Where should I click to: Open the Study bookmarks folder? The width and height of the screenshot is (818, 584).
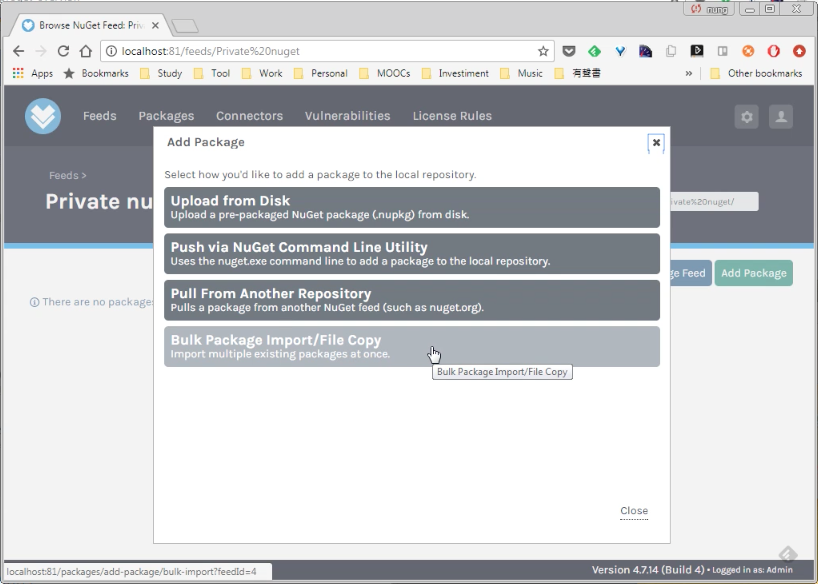161,74
